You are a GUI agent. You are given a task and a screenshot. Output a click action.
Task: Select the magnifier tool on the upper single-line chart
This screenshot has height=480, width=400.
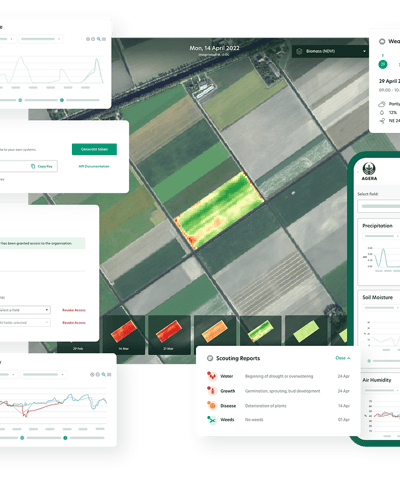coord(99,39)
